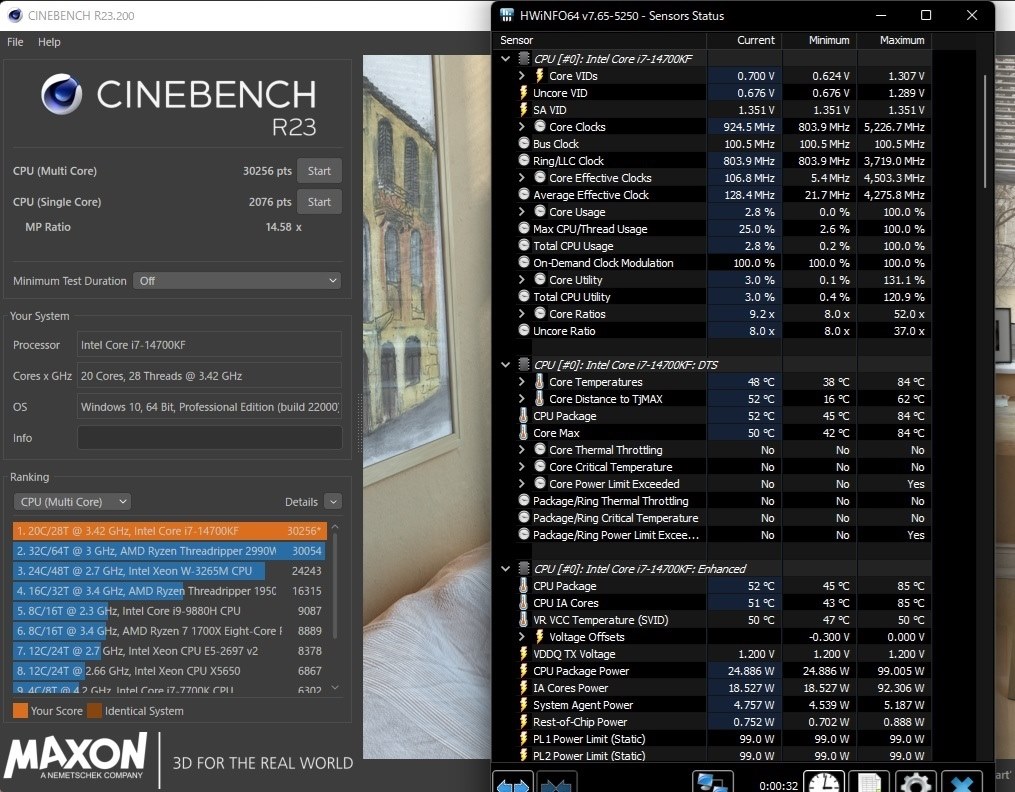1015x792 pixels.
Task: Select ranking entry Intel Core i7-14700KF
Action: click(x=170, y=531)
